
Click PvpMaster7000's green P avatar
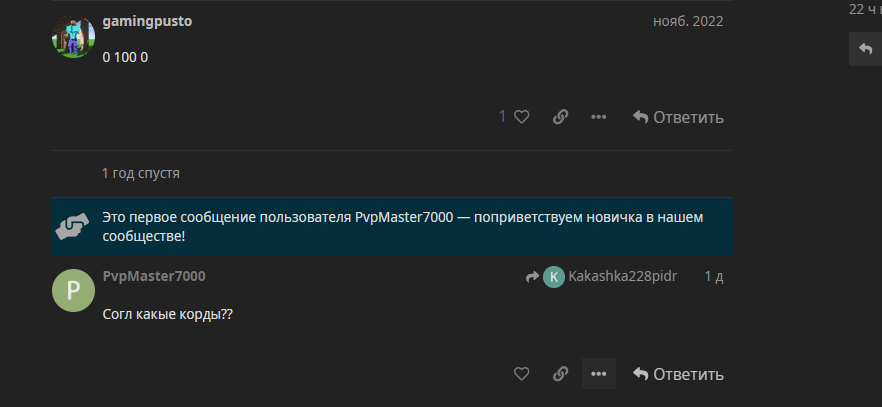[73, 290]
